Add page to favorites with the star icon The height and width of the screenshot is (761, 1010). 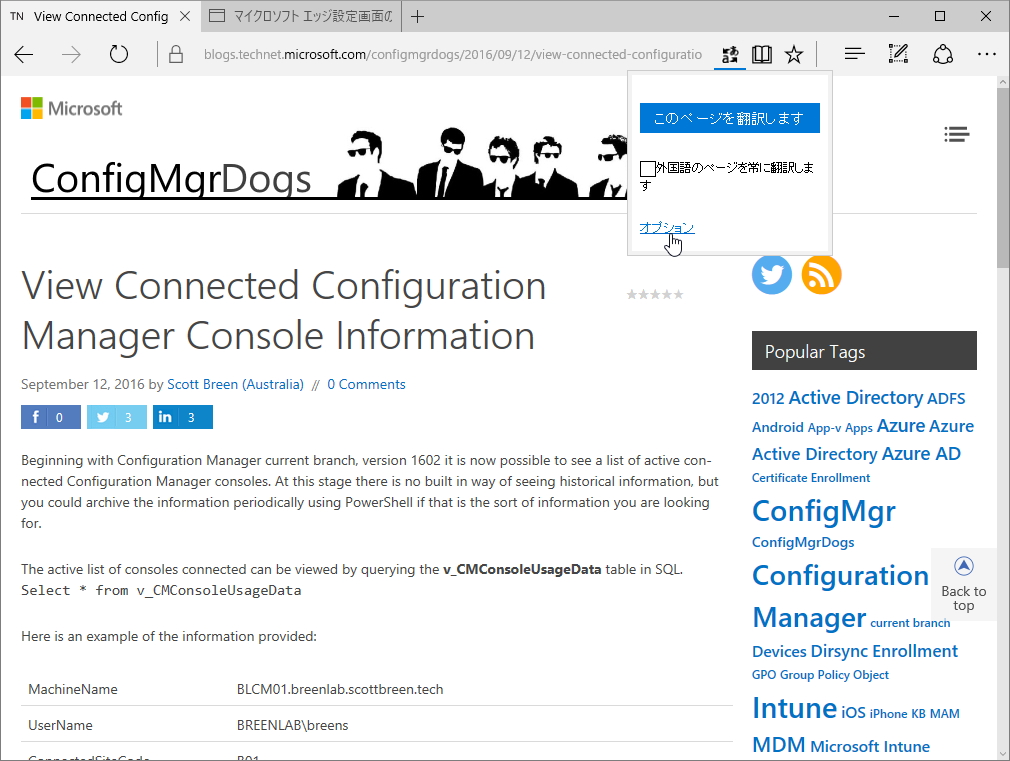(x=793, y=54)
